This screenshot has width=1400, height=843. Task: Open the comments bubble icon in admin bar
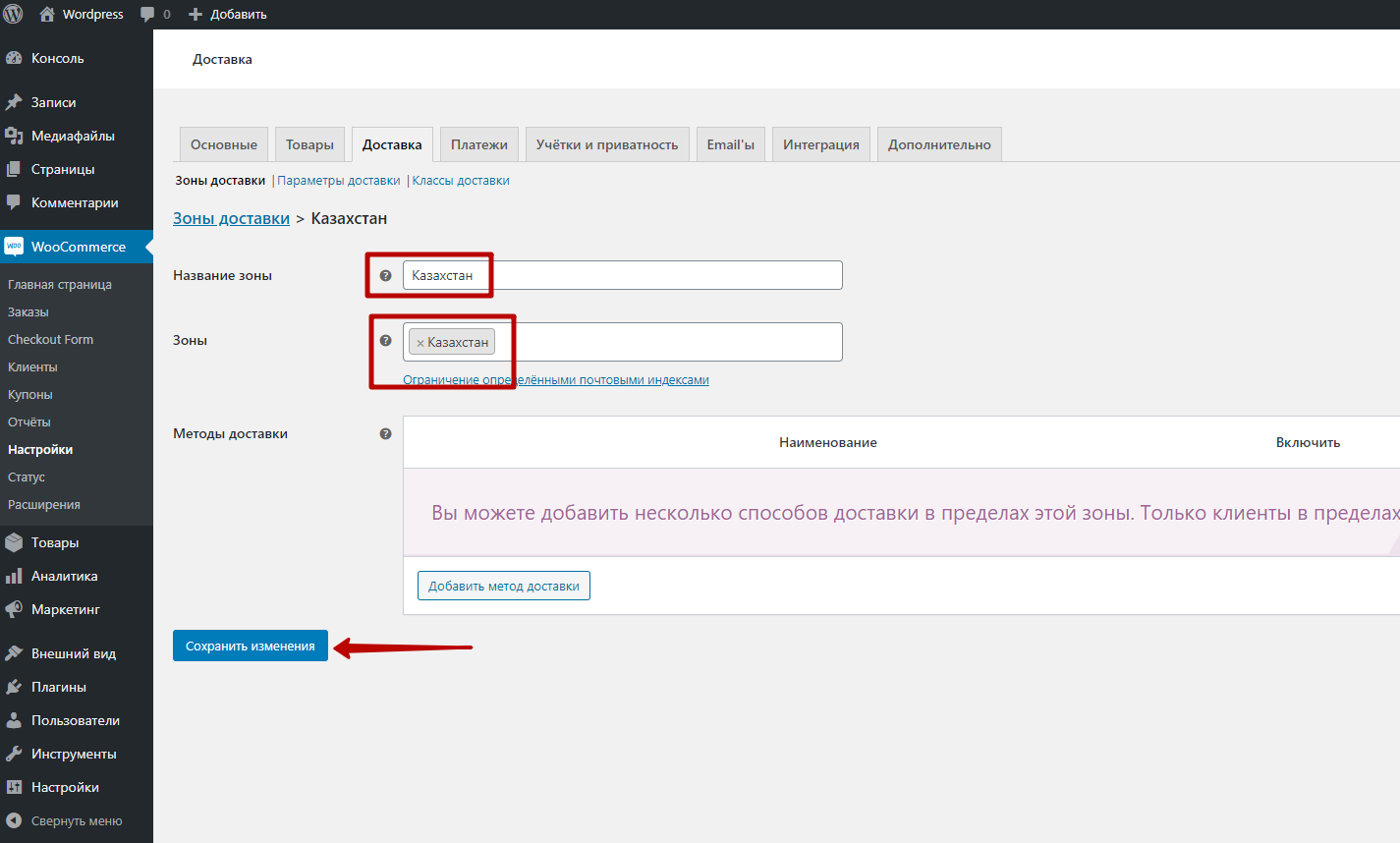[x=147, y=14]
